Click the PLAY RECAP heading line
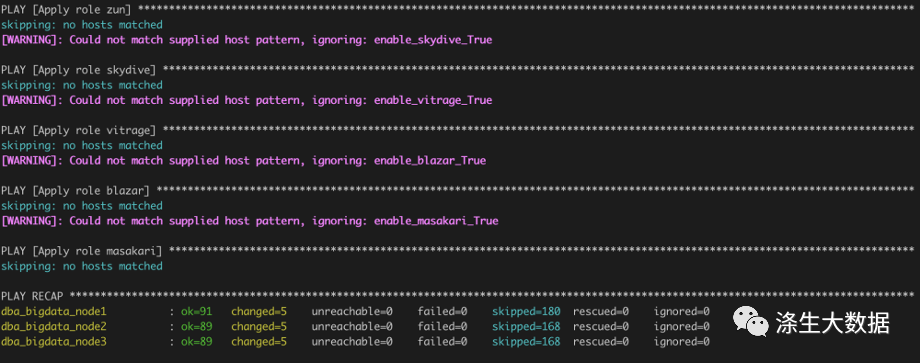The image size is (920, 364). click(460, 295)
